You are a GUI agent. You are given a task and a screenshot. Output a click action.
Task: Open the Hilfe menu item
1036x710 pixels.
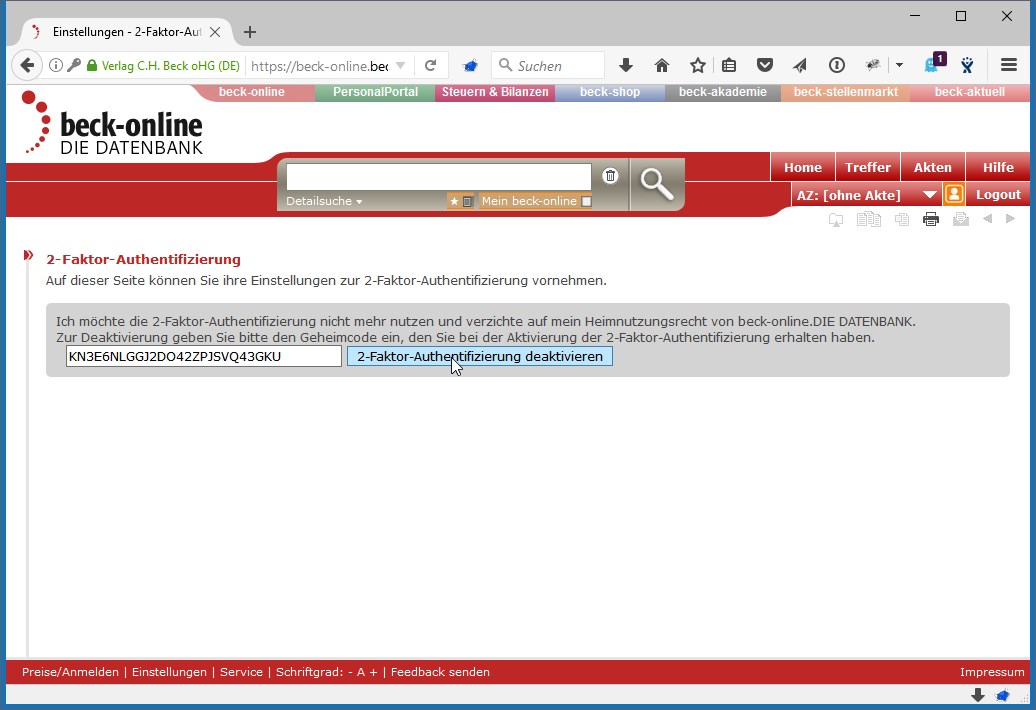coord(998,168)
